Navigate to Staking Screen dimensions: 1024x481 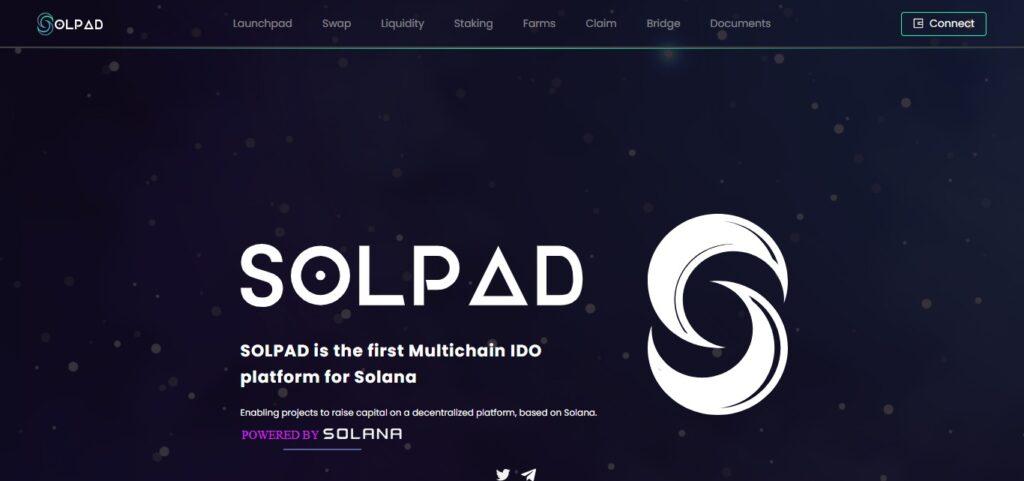(x=473, y=23)
